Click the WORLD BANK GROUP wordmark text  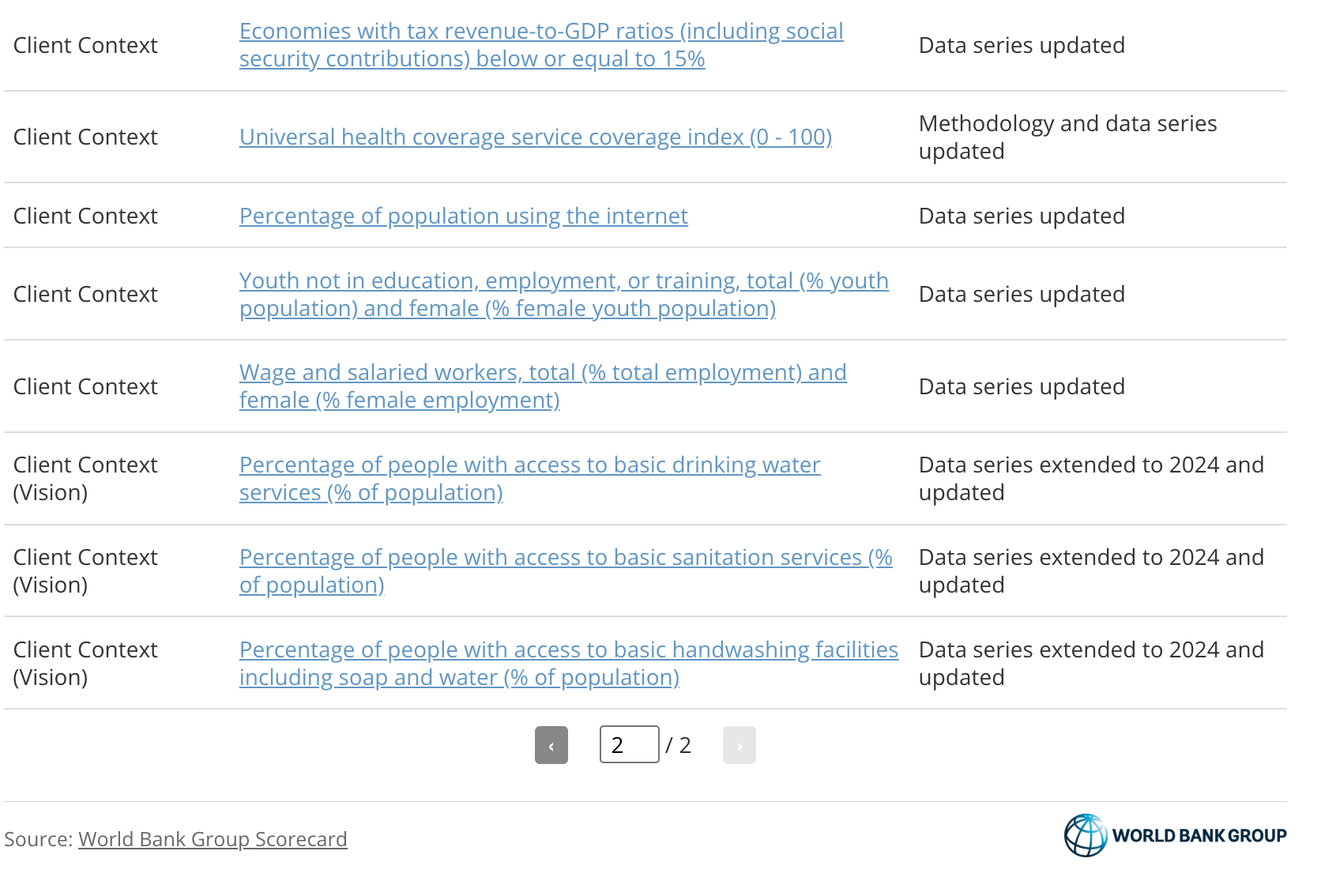pos(1199,836)
